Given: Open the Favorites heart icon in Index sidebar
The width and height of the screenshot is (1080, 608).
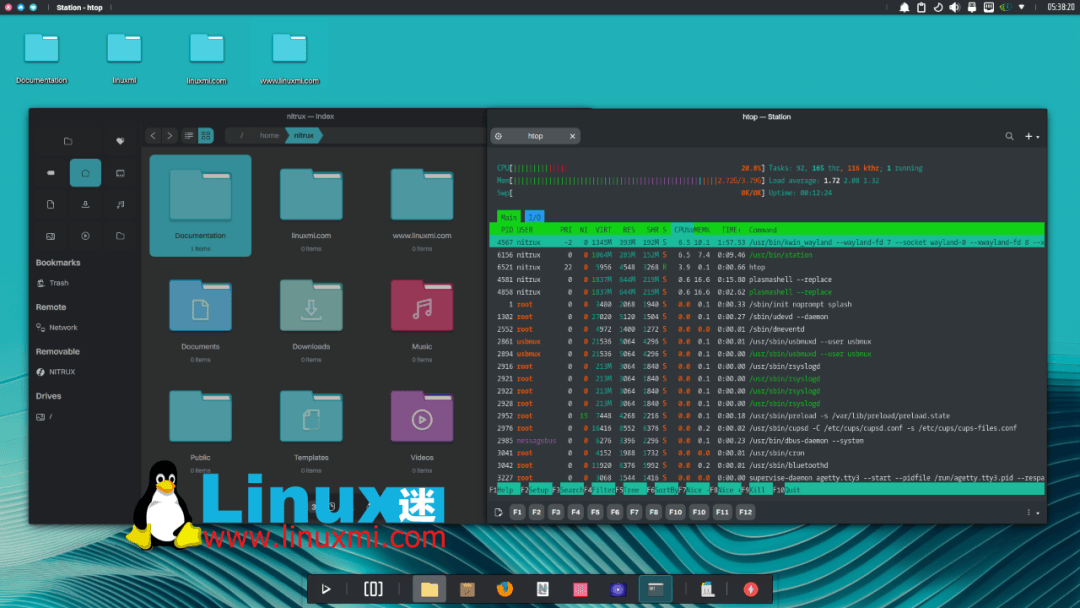Looking at the screenshot, I should 120,141.
